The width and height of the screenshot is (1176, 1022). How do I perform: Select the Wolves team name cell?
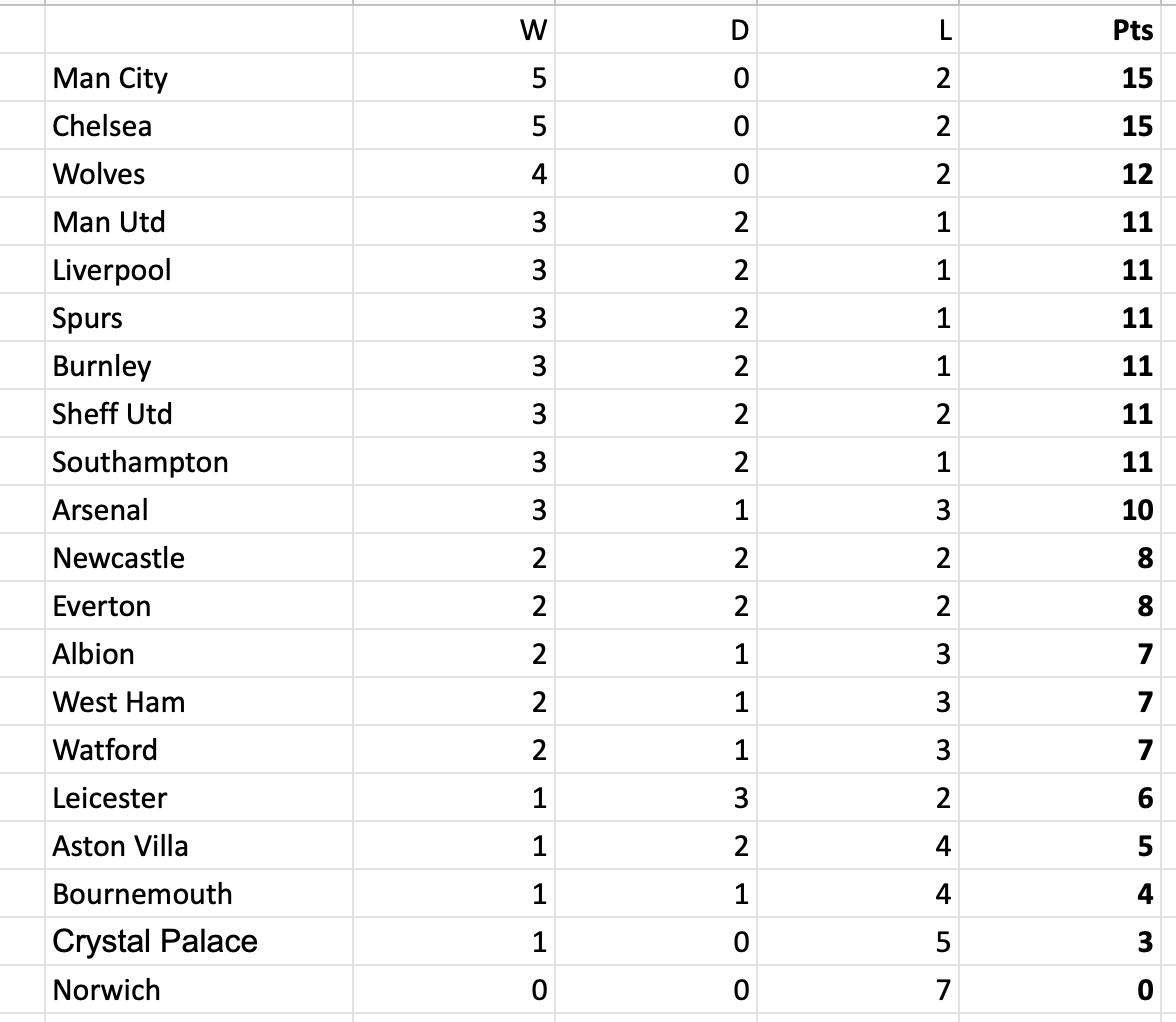[199, 173]
